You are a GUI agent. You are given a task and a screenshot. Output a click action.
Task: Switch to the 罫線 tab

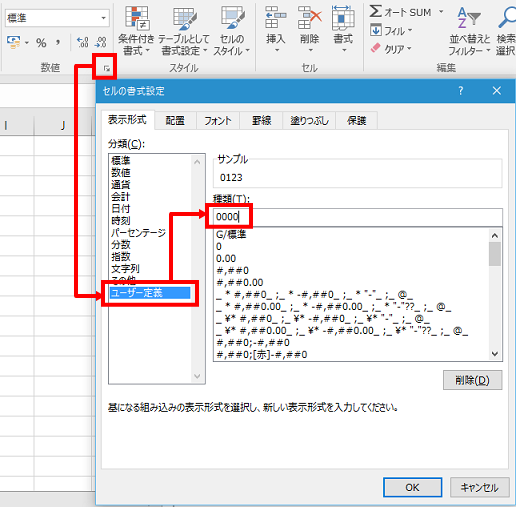(x=261, y=120)
